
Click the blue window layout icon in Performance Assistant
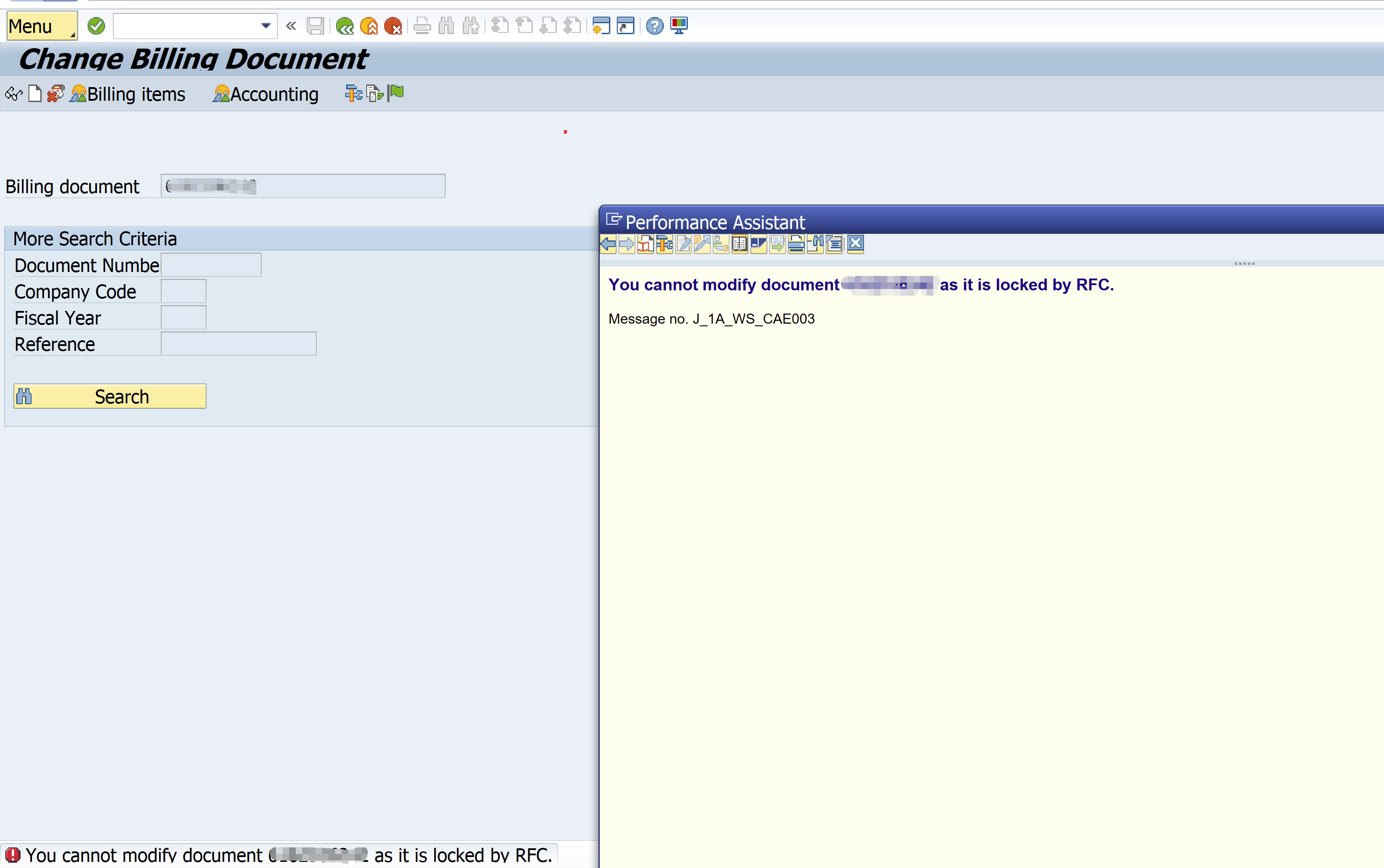[759, 244]
